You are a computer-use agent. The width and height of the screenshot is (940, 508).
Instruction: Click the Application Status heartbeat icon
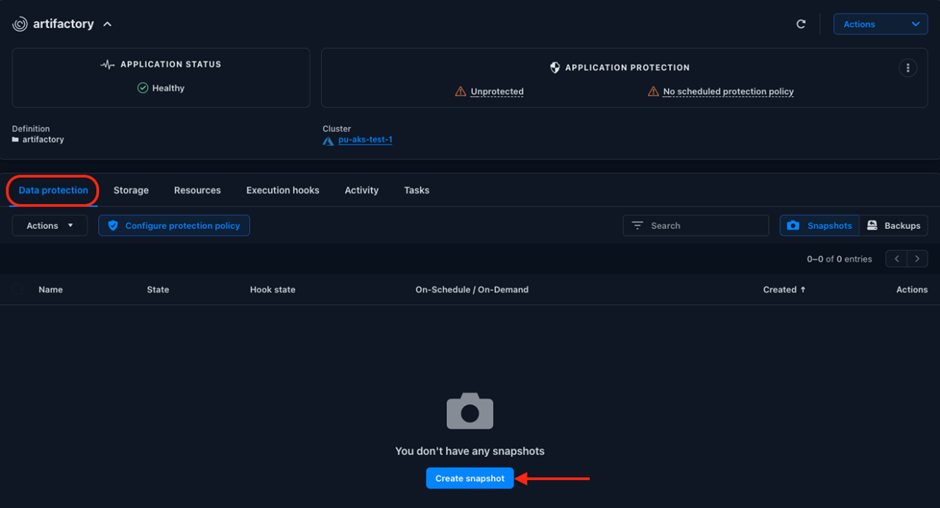tap(107, 64)
